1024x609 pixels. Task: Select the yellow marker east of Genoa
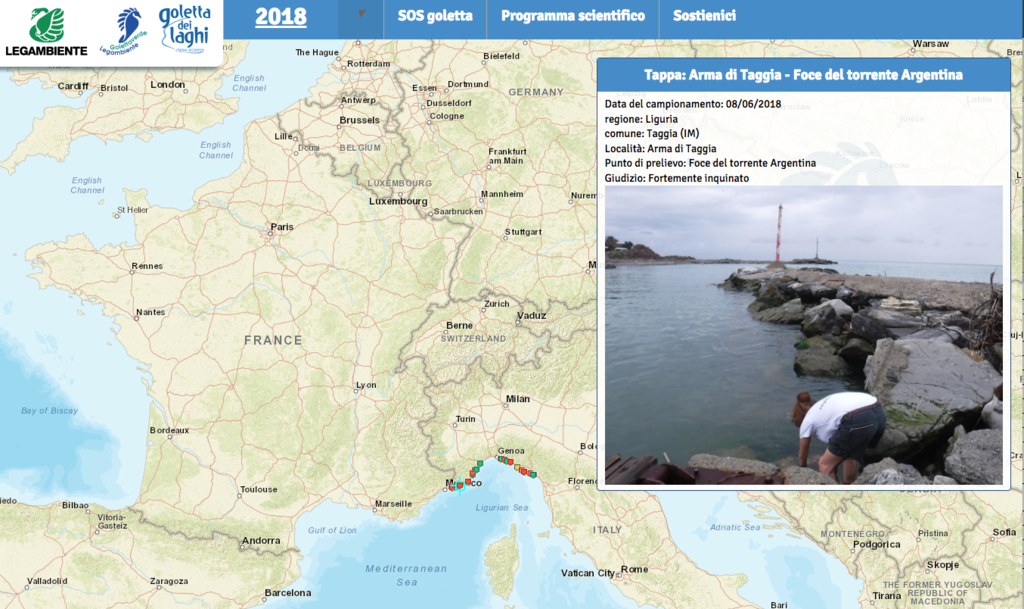pos(517,466)
